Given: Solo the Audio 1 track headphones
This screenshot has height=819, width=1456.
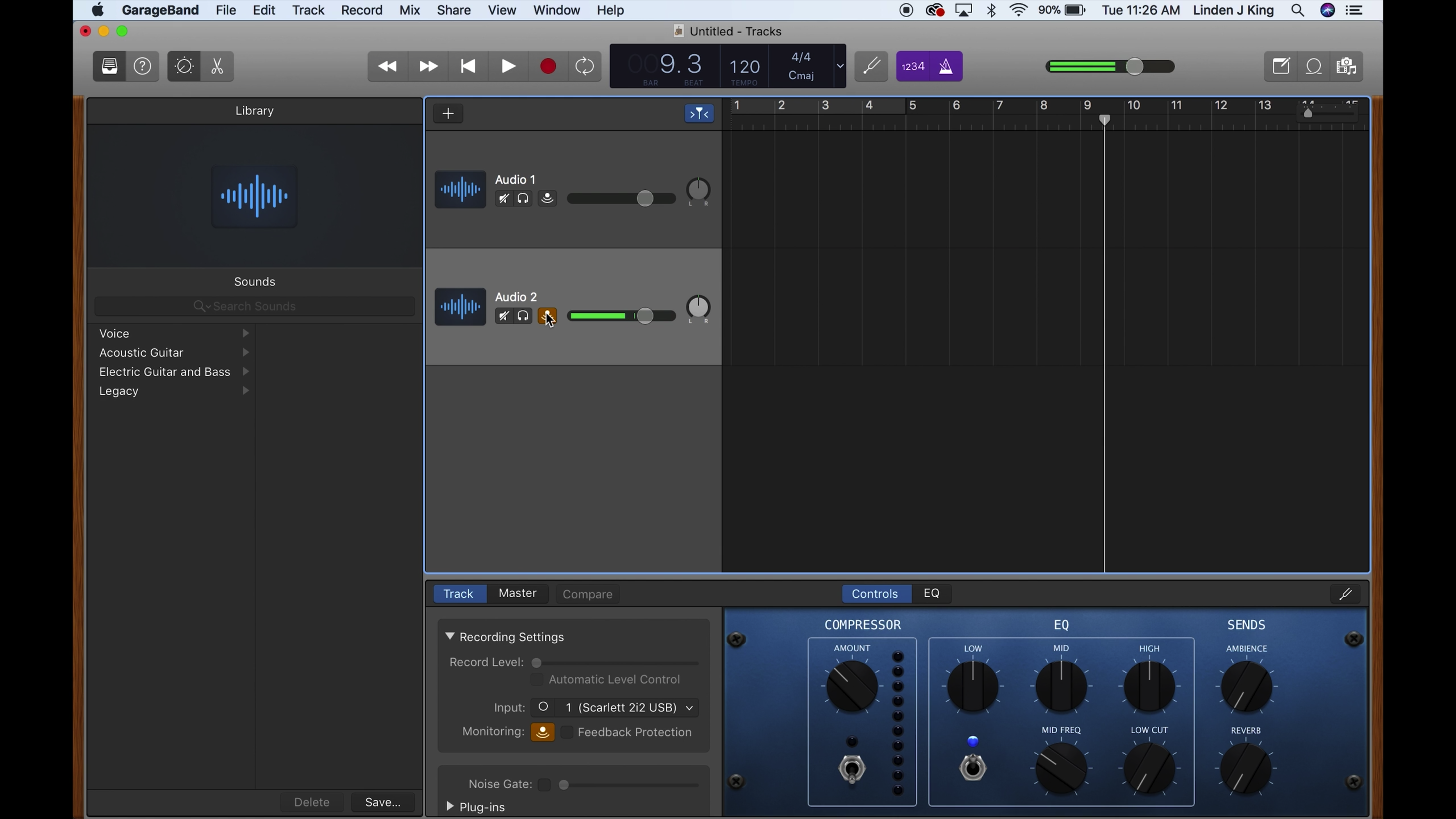Looking at the screenshot, I should click(523, 199).
